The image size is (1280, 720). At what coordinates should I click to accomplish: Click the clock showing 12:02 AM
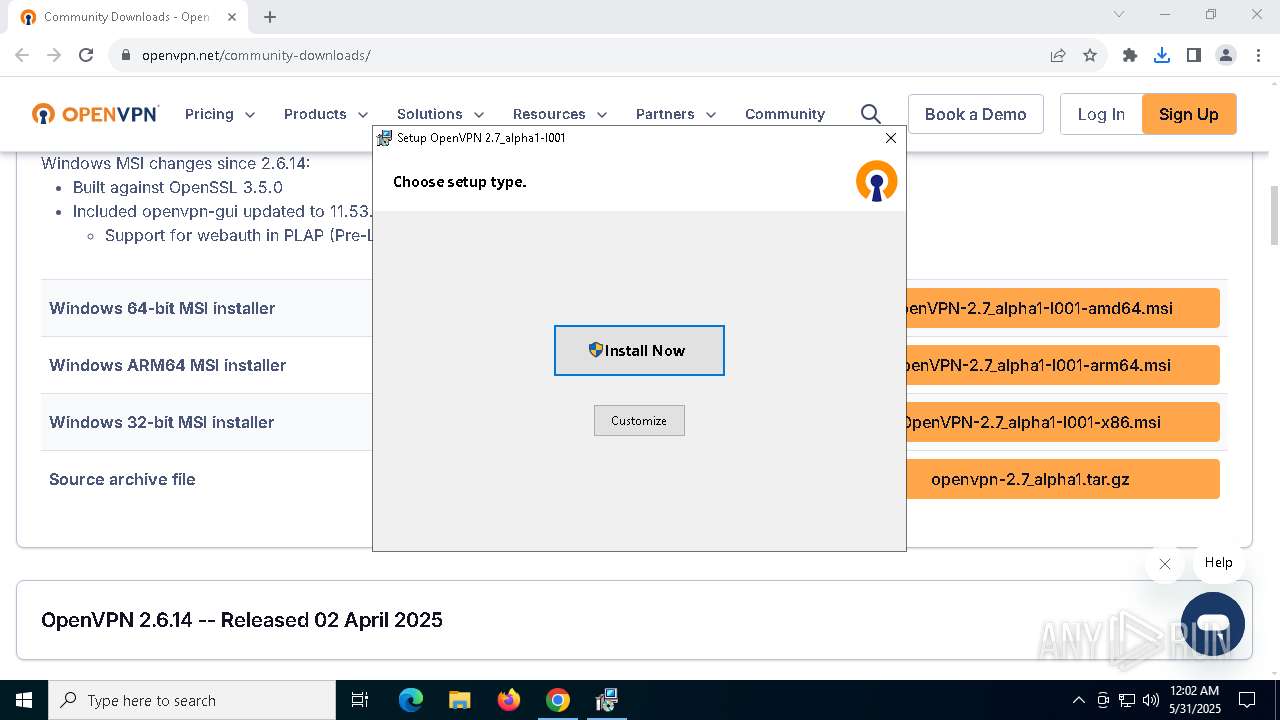[x=1195, y=700]
